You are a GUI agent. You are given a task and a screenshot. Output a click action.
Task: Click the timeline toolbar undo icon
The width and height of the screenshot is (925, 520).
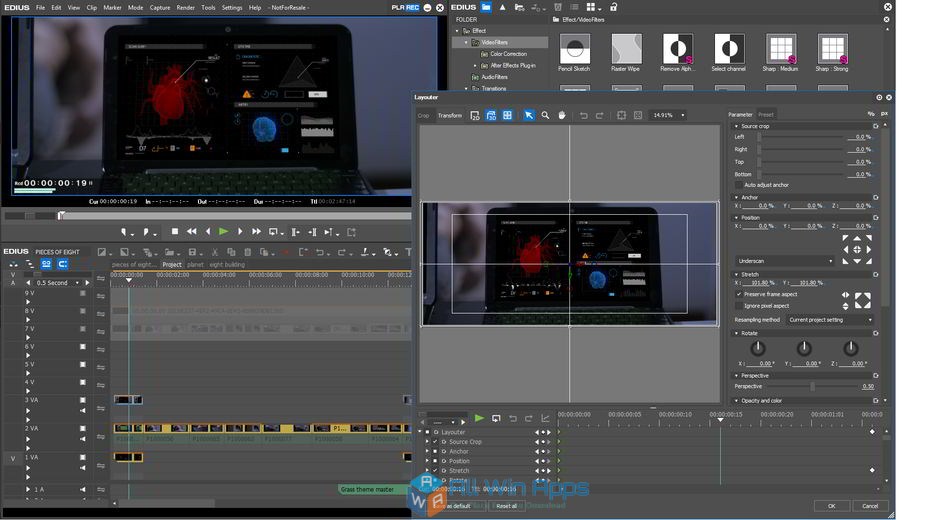pos(320,252)
